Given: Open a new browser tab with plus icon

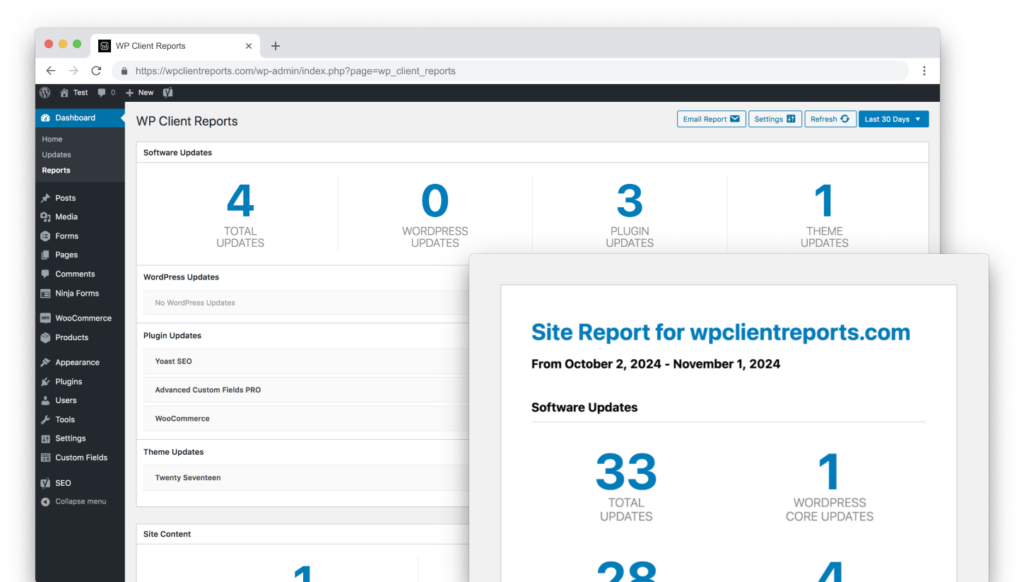Looking at the screenshot, I should click(x=276, y=46).
